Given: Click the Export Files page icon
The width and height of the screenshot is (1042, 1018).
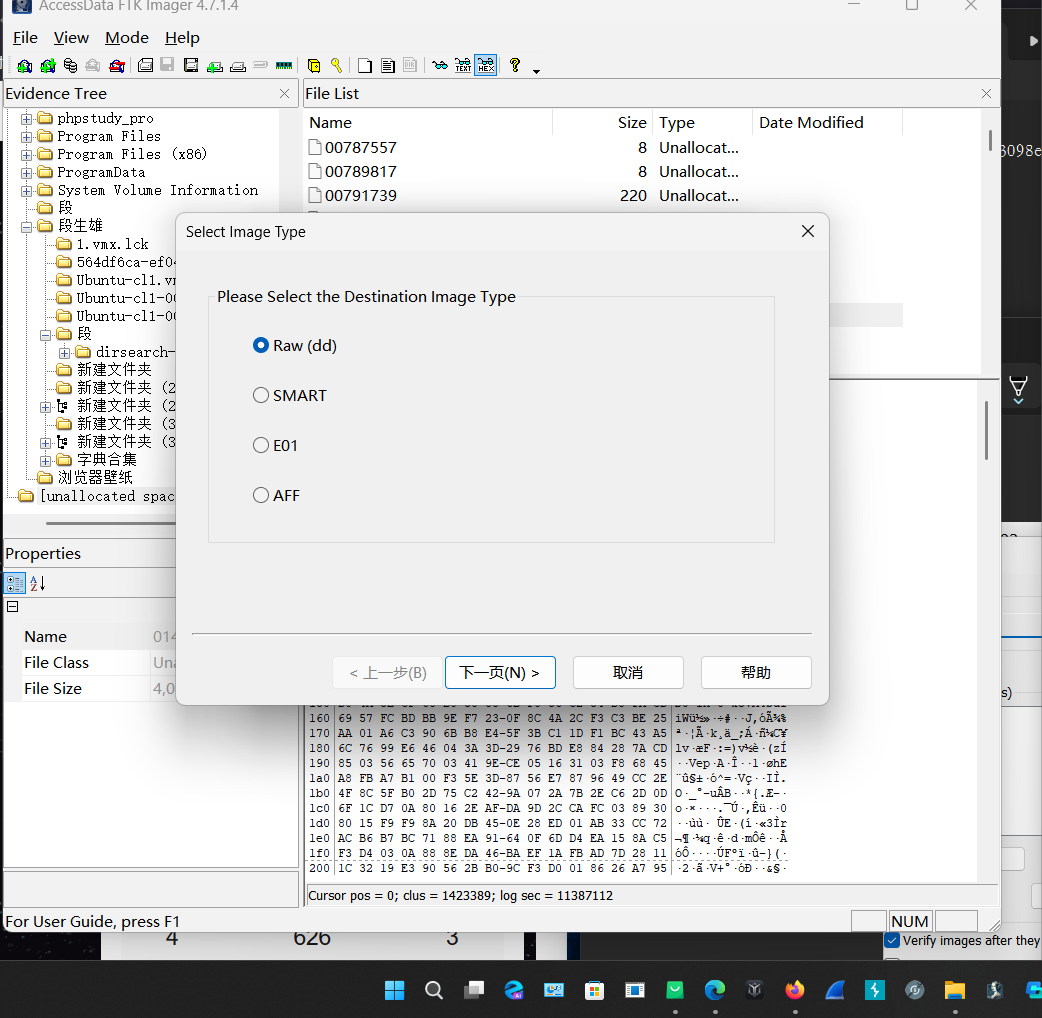Looking at the screenshot, I should click(365, 65).
